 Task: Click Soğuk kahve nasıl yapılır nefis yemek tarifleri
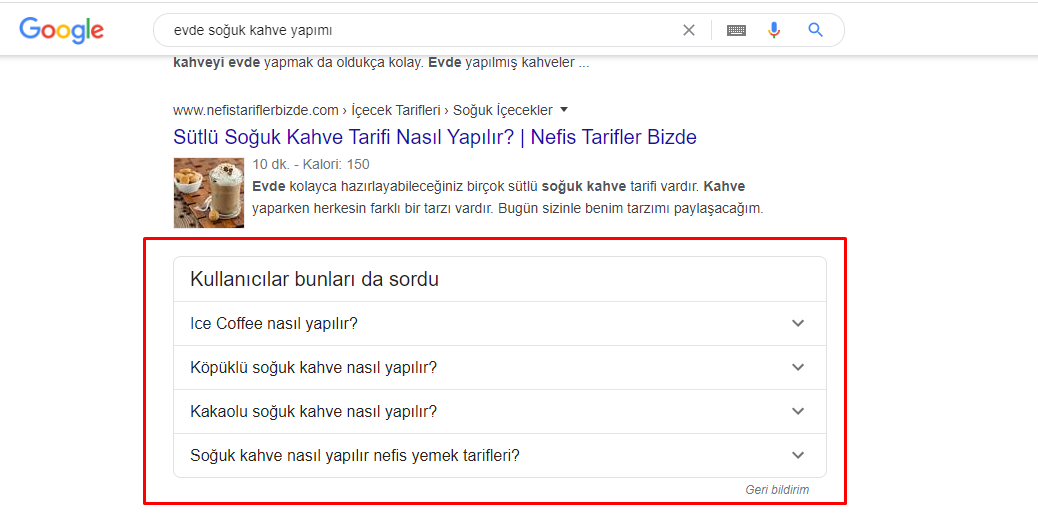pyautogui.click(x=355, y=455)
